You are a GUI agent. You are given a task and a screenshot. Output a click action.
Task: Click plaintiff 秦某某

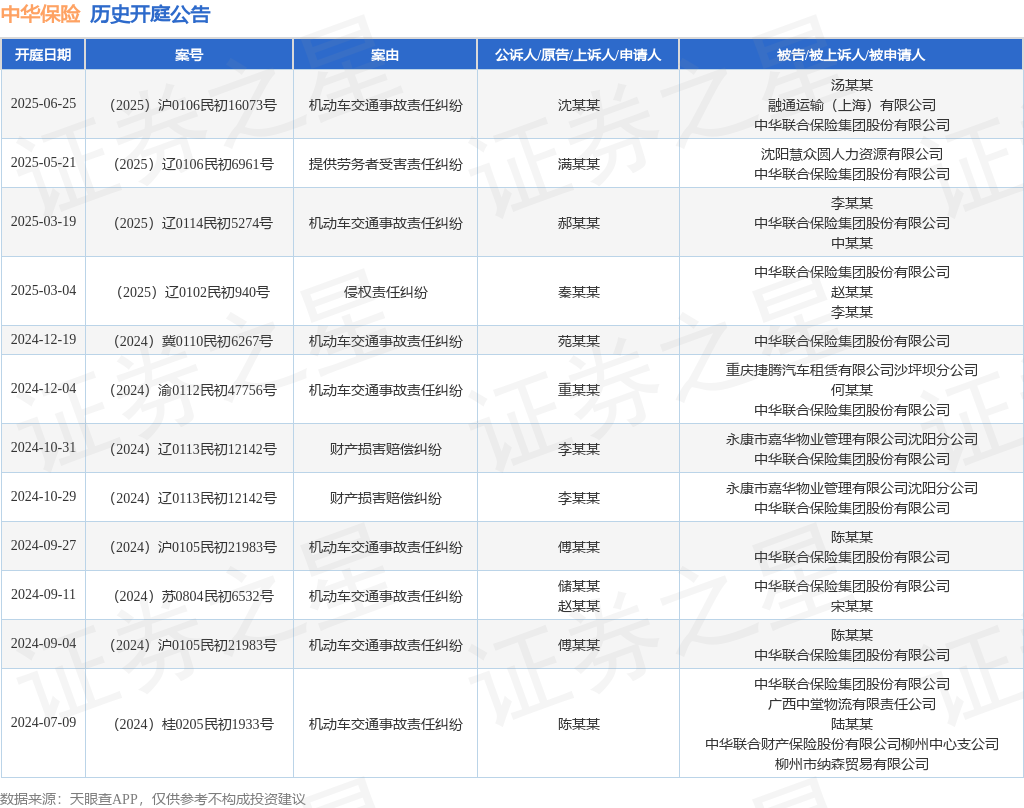tap(579, 291)
